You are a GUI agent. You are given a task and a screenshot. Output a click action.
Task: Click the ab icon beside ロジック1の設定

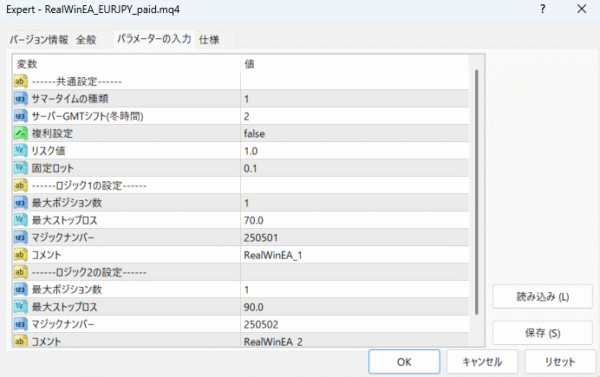[20, 185]
